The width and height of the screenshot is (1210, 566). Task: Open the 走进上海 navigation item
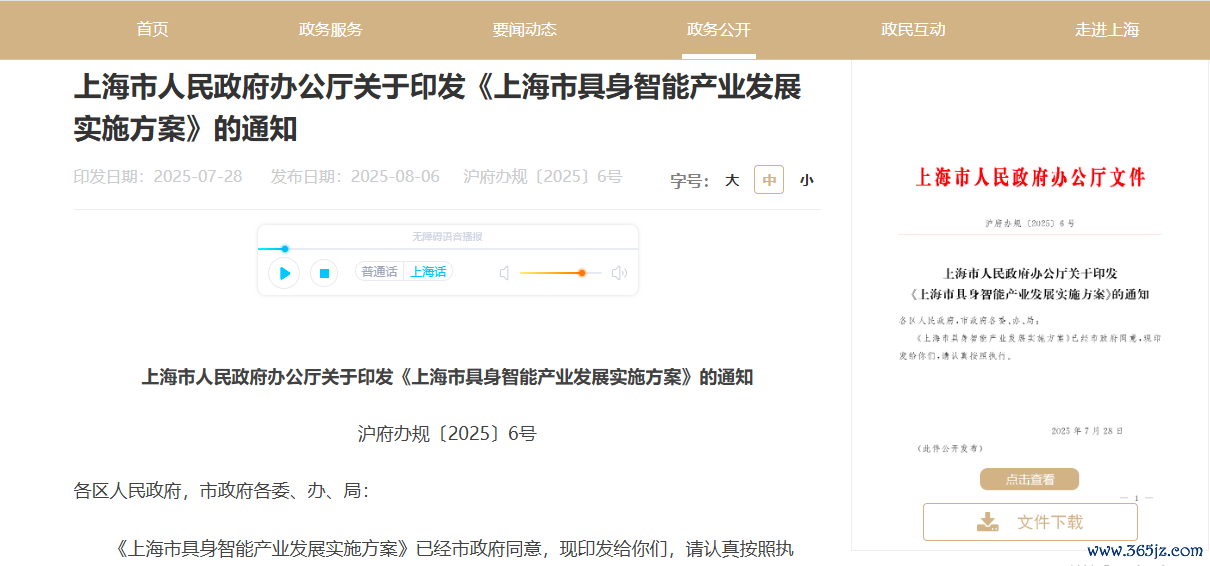[1107, 30]
